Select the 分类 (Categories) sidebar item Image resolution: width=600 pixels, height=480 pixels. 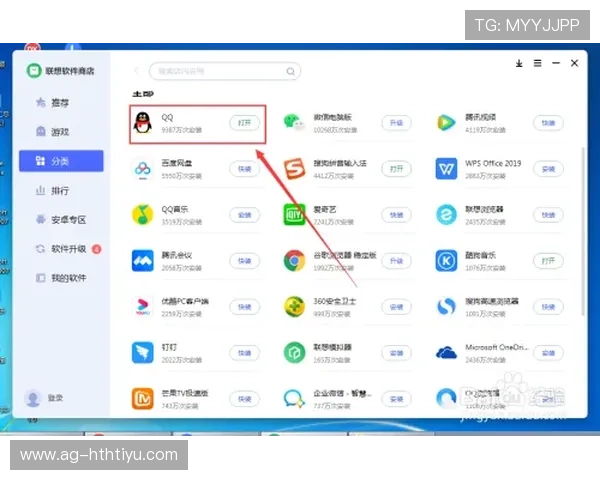point(61,161)
